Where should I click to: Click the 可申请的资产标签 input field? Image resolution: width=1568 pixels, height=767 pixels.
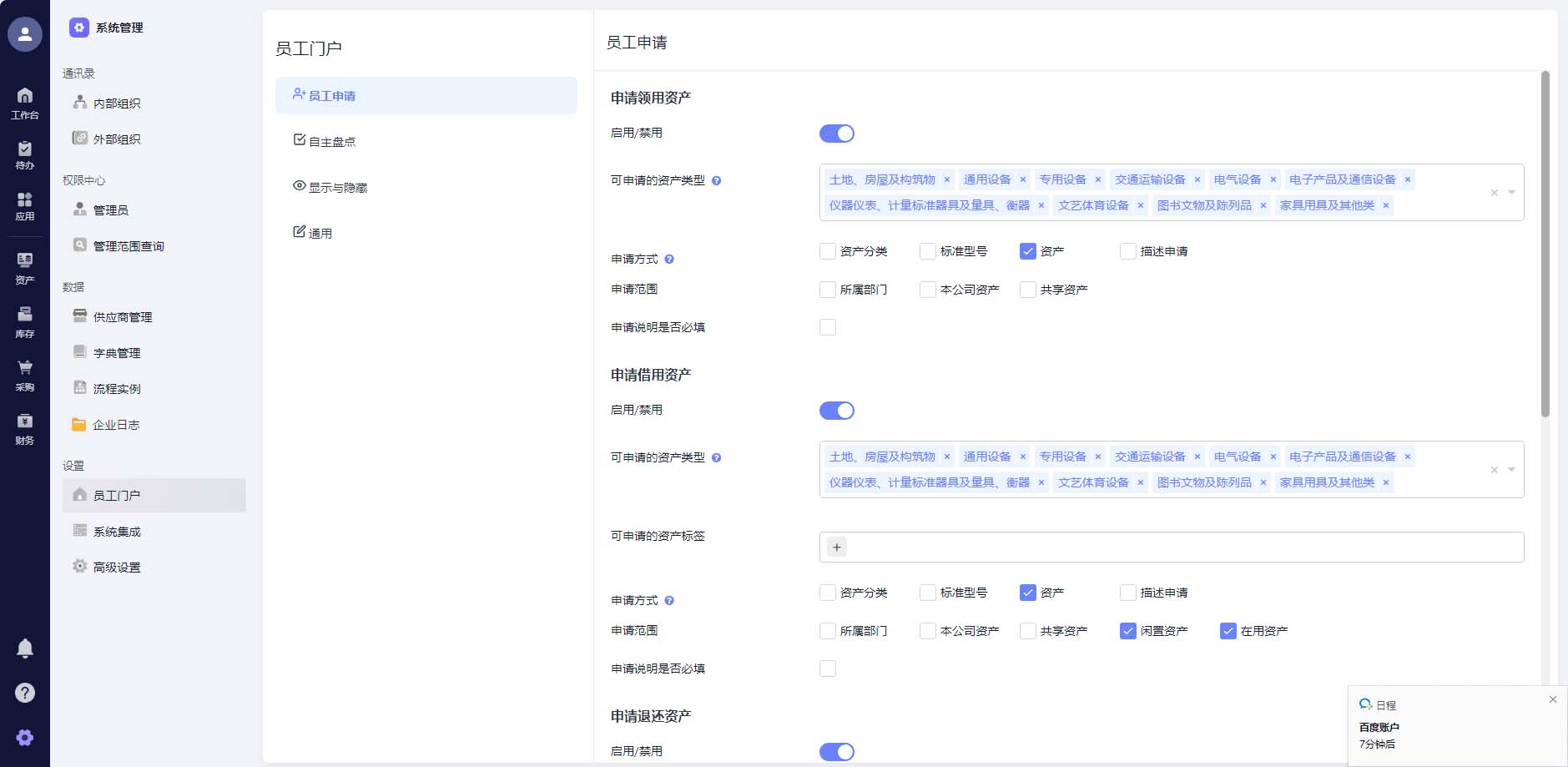click(1172, 547)
